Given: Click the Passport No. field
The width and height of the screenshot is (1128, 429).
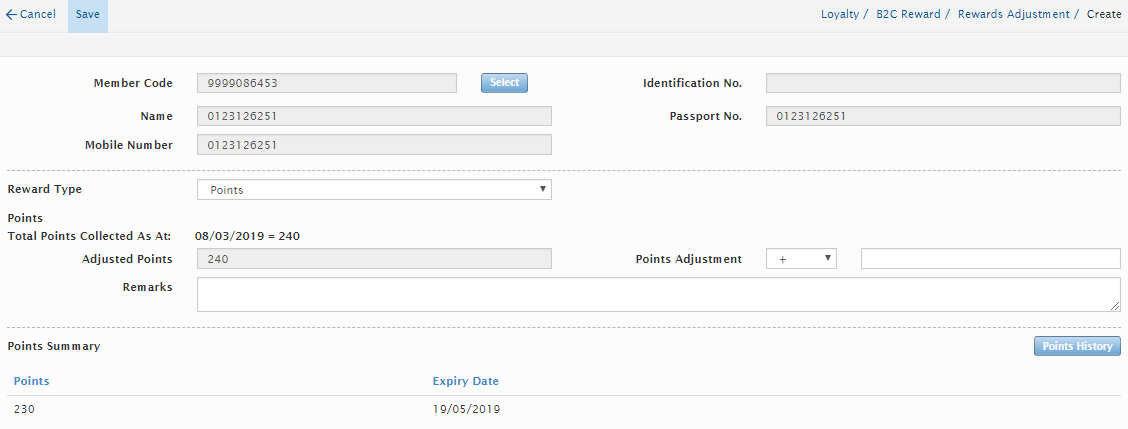Looking at the screenshot, I should [x=943, y=116].
